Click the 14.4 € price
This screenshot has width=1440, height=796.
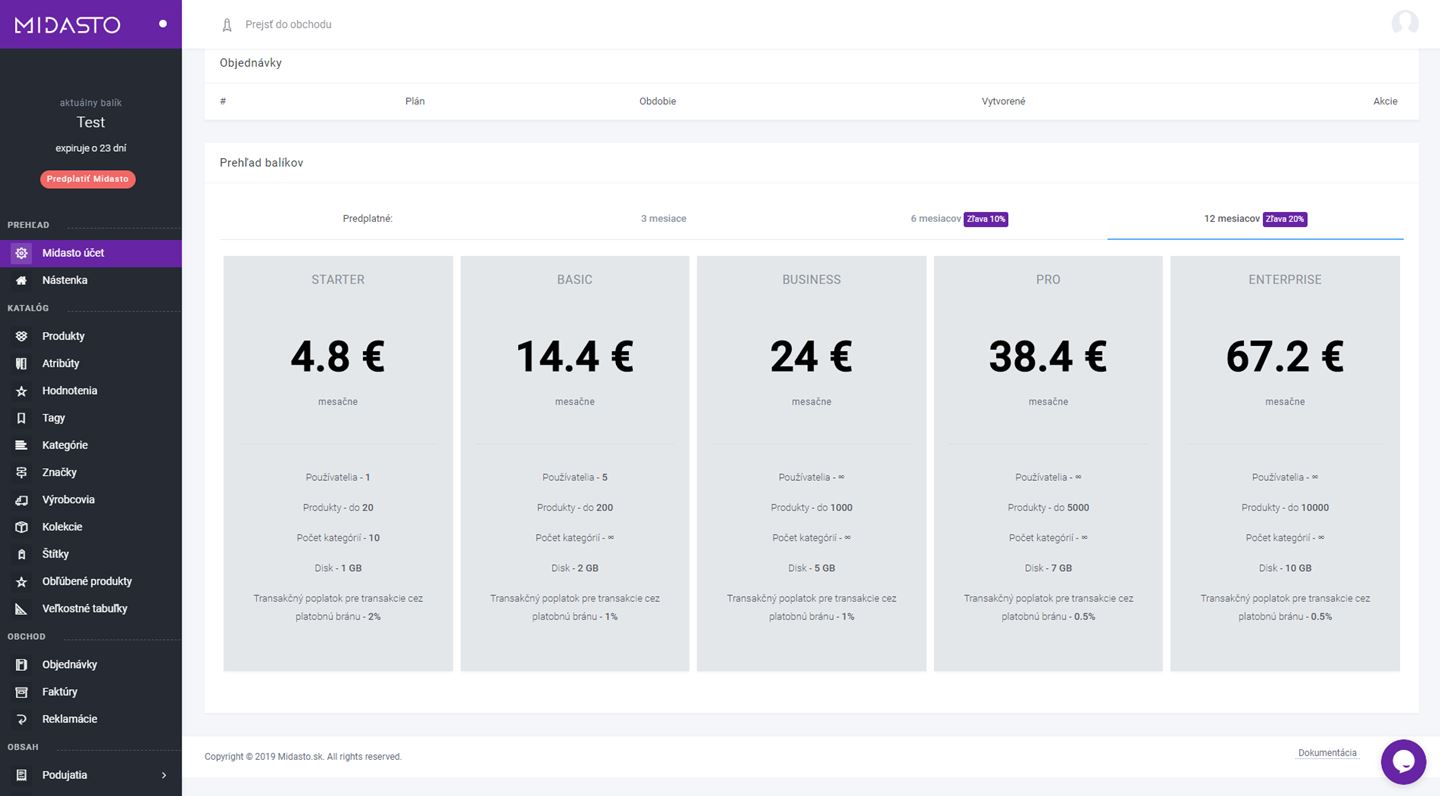click(x=575, y=356)
